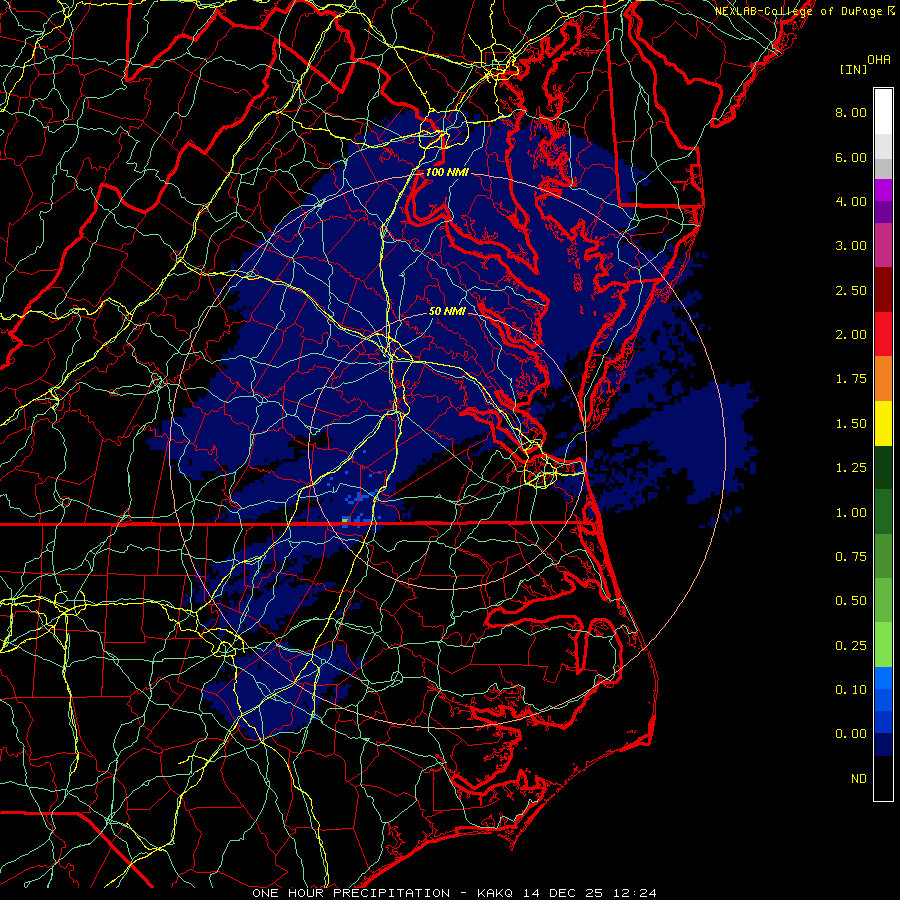Click the 'OHA' product code label
Screen dimensions: 900x900
(x=879, y=60)
